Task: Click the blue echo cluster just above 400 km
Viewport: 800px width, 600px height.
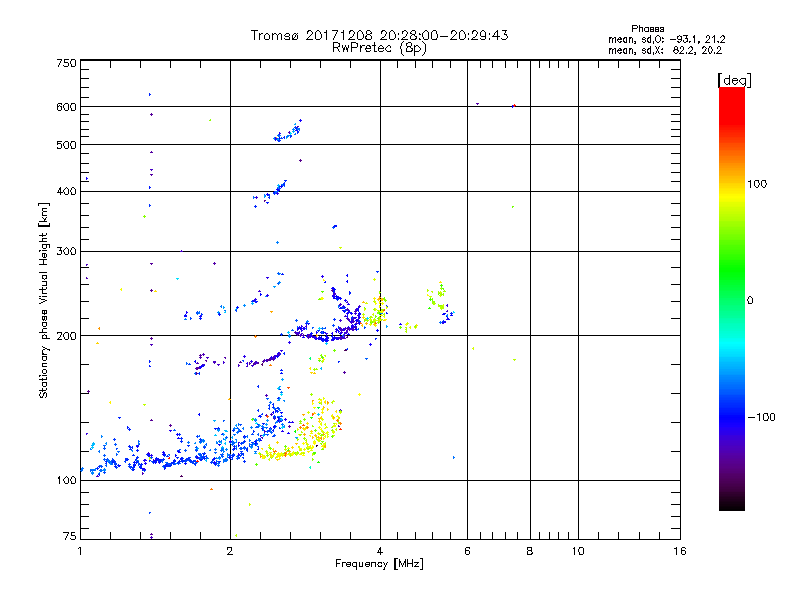Action: tap(270, 193)
